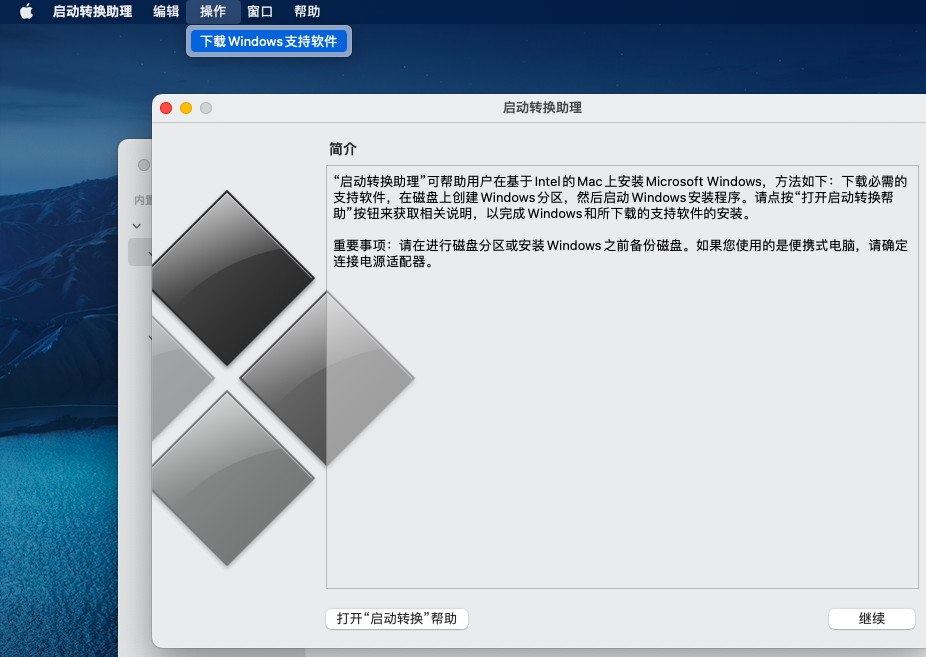Click the 继续 button

[x=872, y=619]
